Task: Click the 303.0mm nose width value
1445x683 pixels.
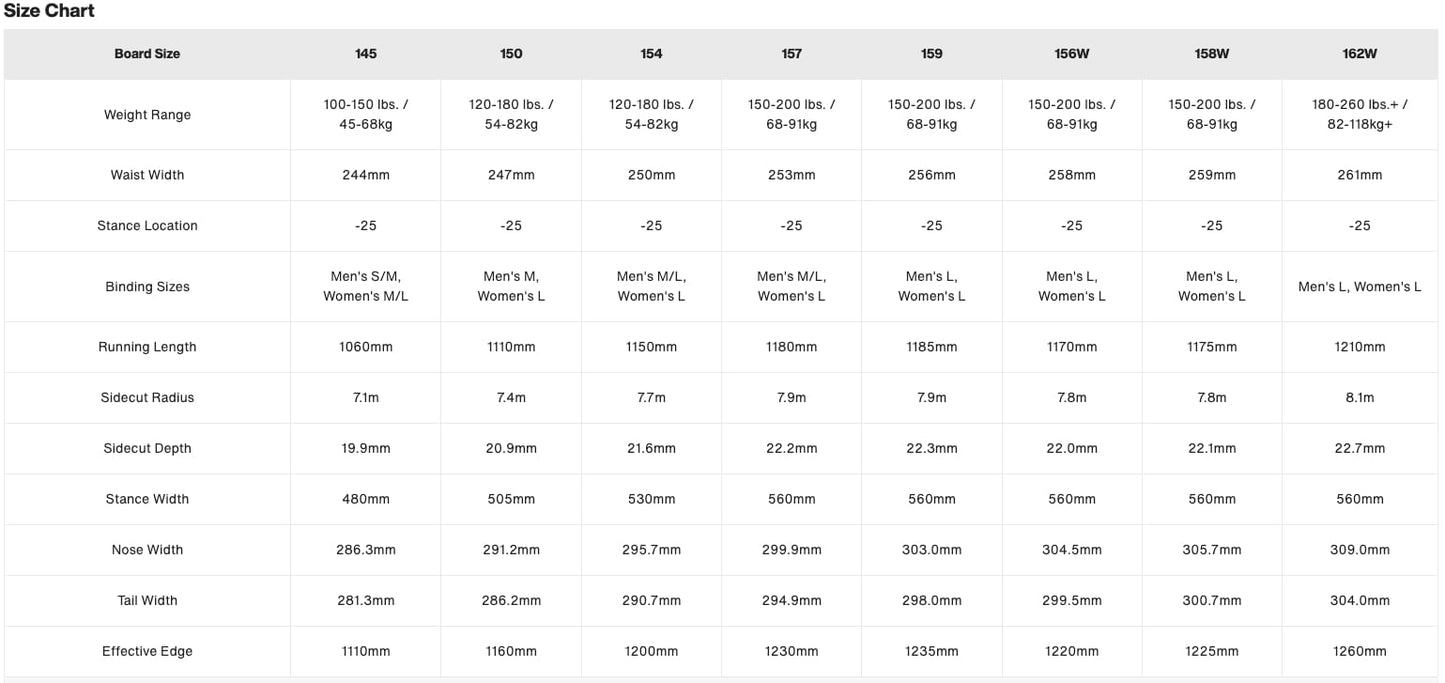Action: [x=931, y=550]
